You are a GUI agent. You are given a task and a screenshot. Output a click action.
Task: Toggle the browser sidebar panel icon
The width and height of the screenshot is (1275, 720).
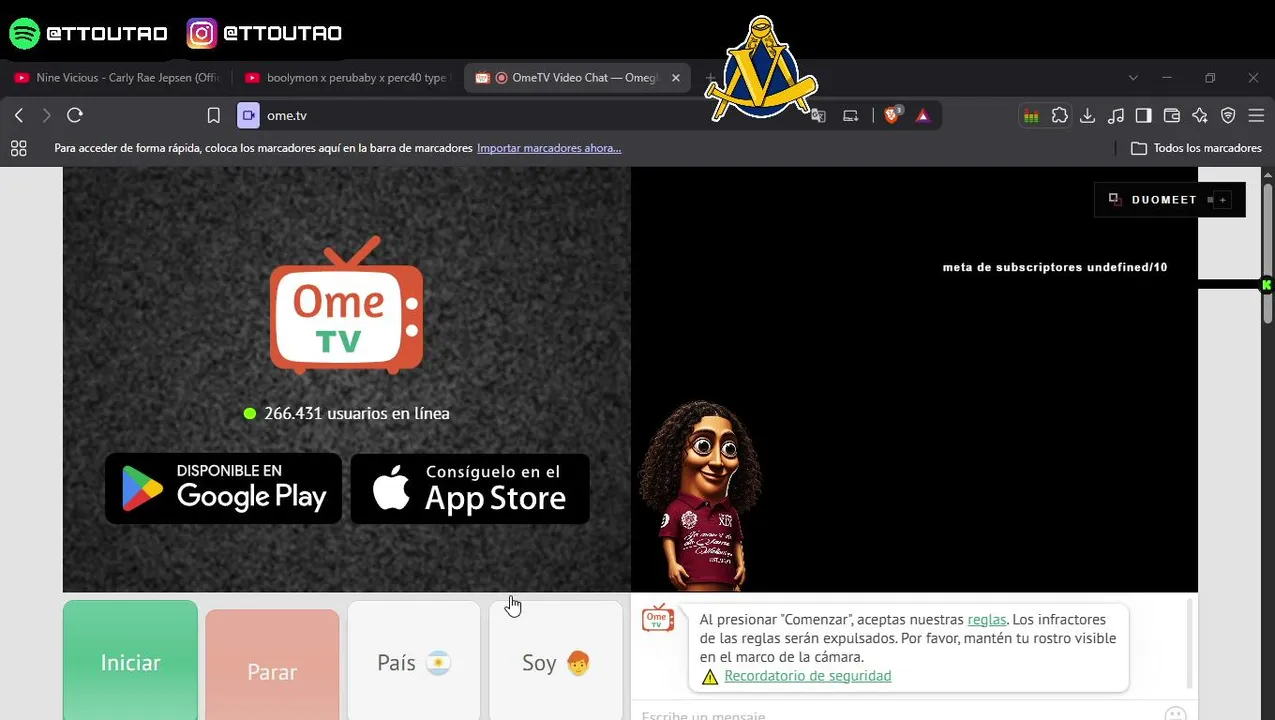1144,116
